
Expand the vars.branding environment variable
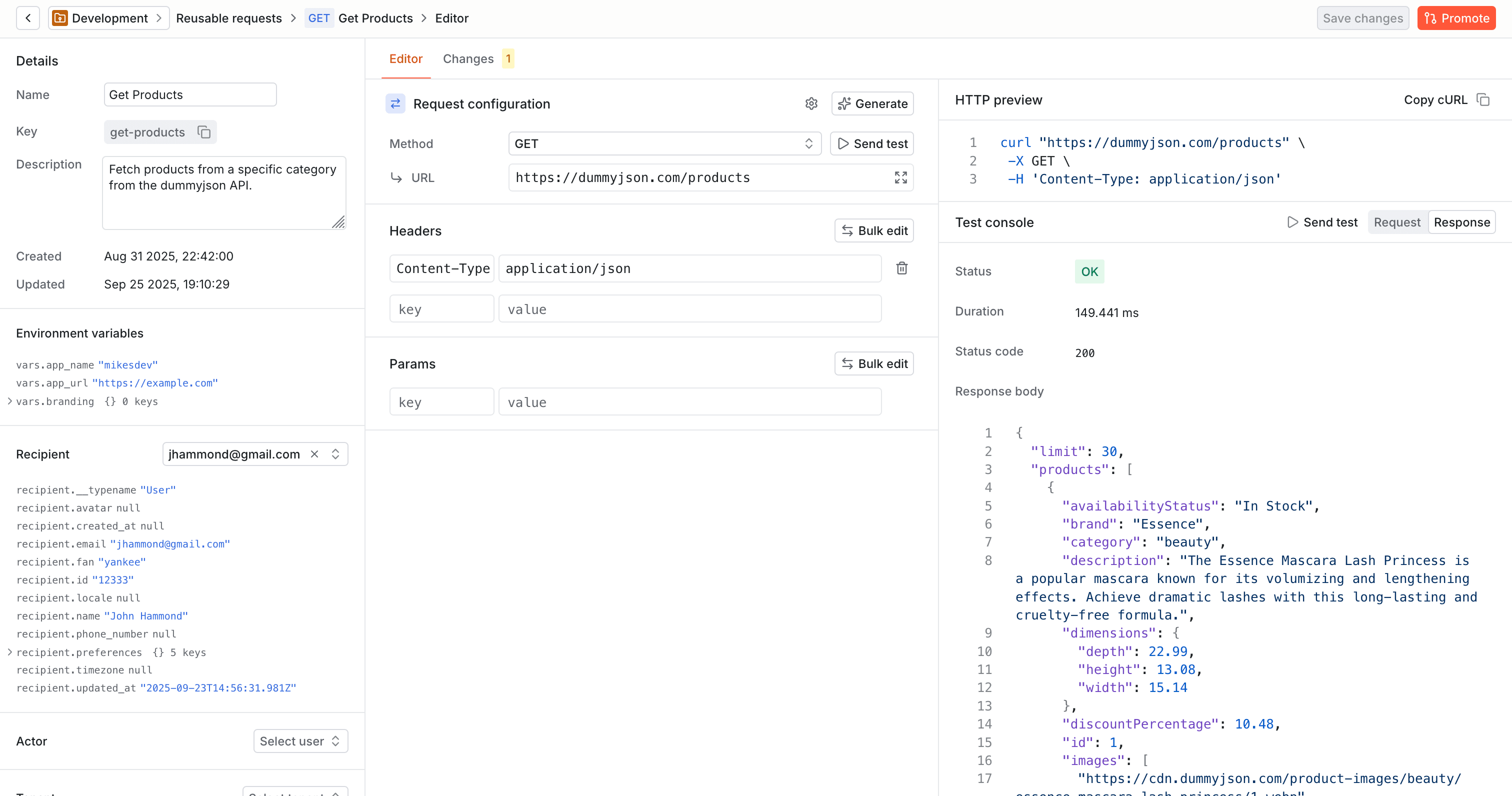pos(9,401)
